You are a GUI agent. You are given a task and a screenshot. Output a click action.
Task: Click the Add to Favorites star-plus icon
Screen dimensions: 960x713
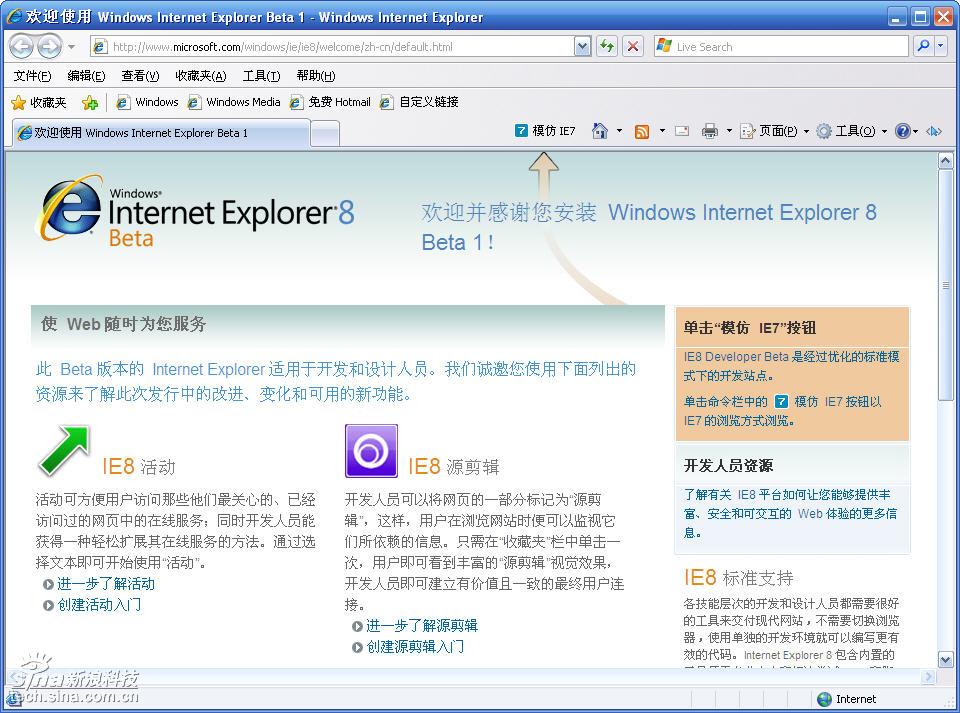click(90, 103)
